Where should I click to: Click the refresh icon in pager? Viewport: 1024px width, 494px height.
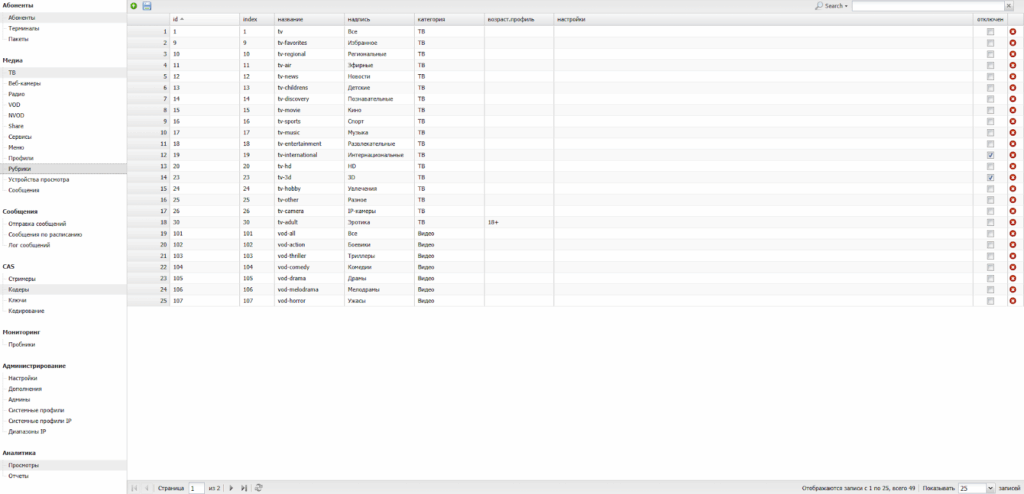[x=259, y=487]
